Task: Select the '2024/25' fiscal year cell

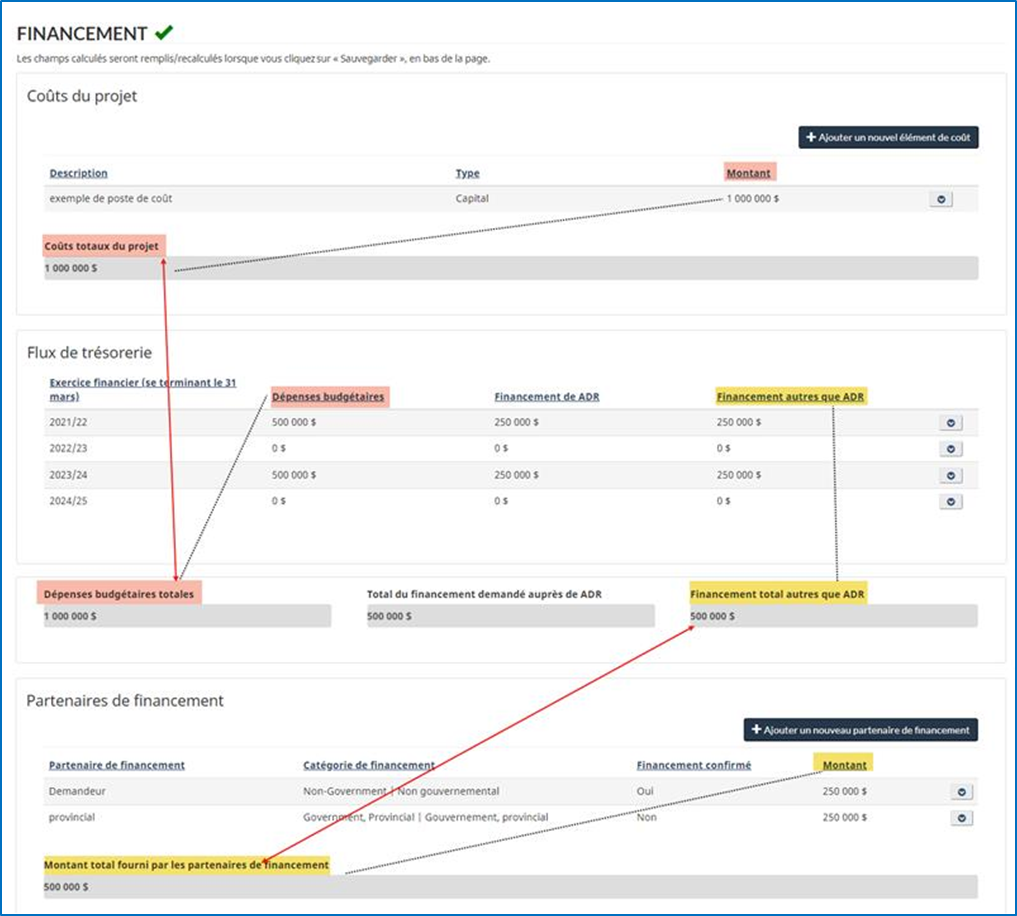Action: (68, 501)
